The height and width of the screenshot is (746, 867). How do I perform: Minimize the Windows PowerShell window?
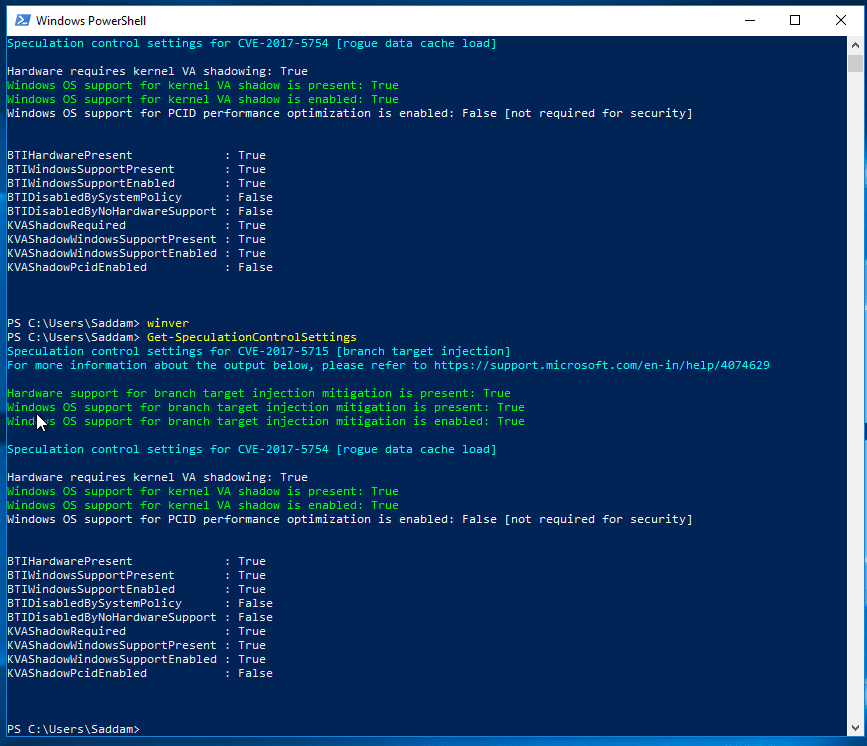click(750, 20)
